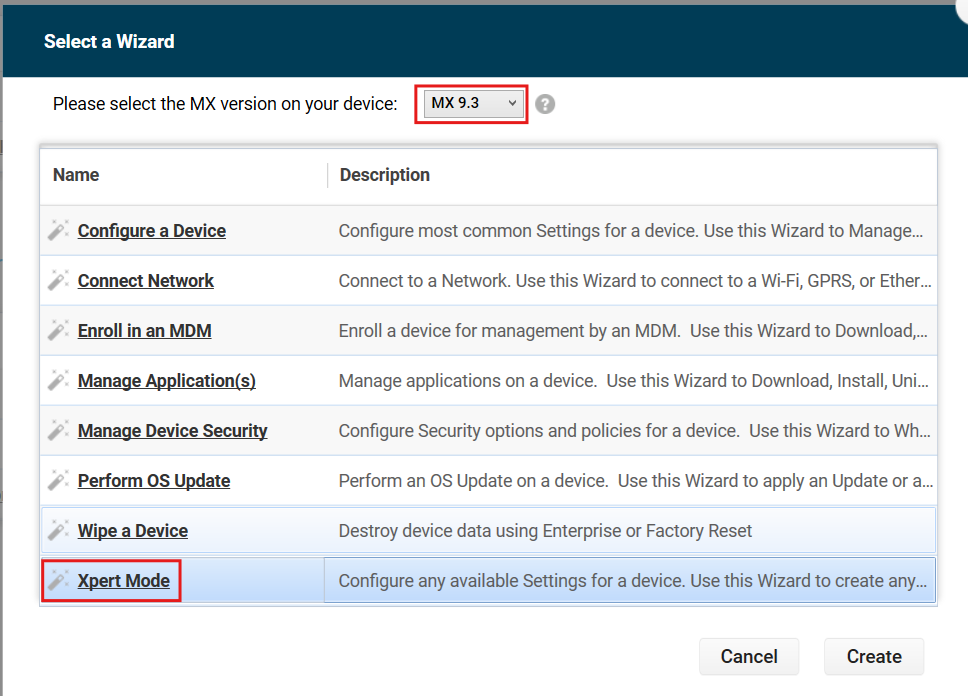This screenshot has height=696, width=968.
Task: Select the wand icon for Enroll in an MDM
Action: point(58,330)
